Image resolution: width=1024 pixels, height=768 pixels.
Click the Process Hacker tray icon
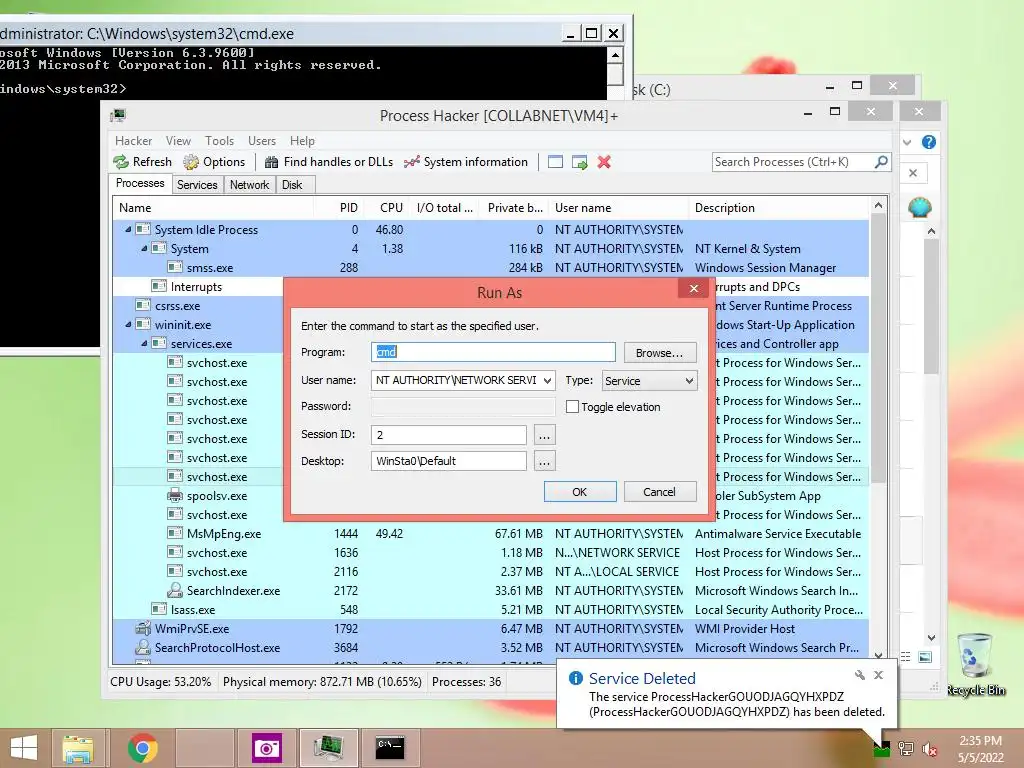click(x=882, y=748)
